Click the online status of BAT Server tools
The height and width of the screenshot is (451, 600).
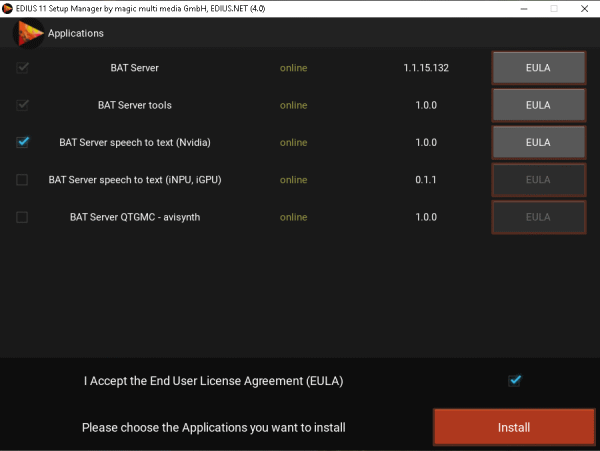(x=293, y=105)
